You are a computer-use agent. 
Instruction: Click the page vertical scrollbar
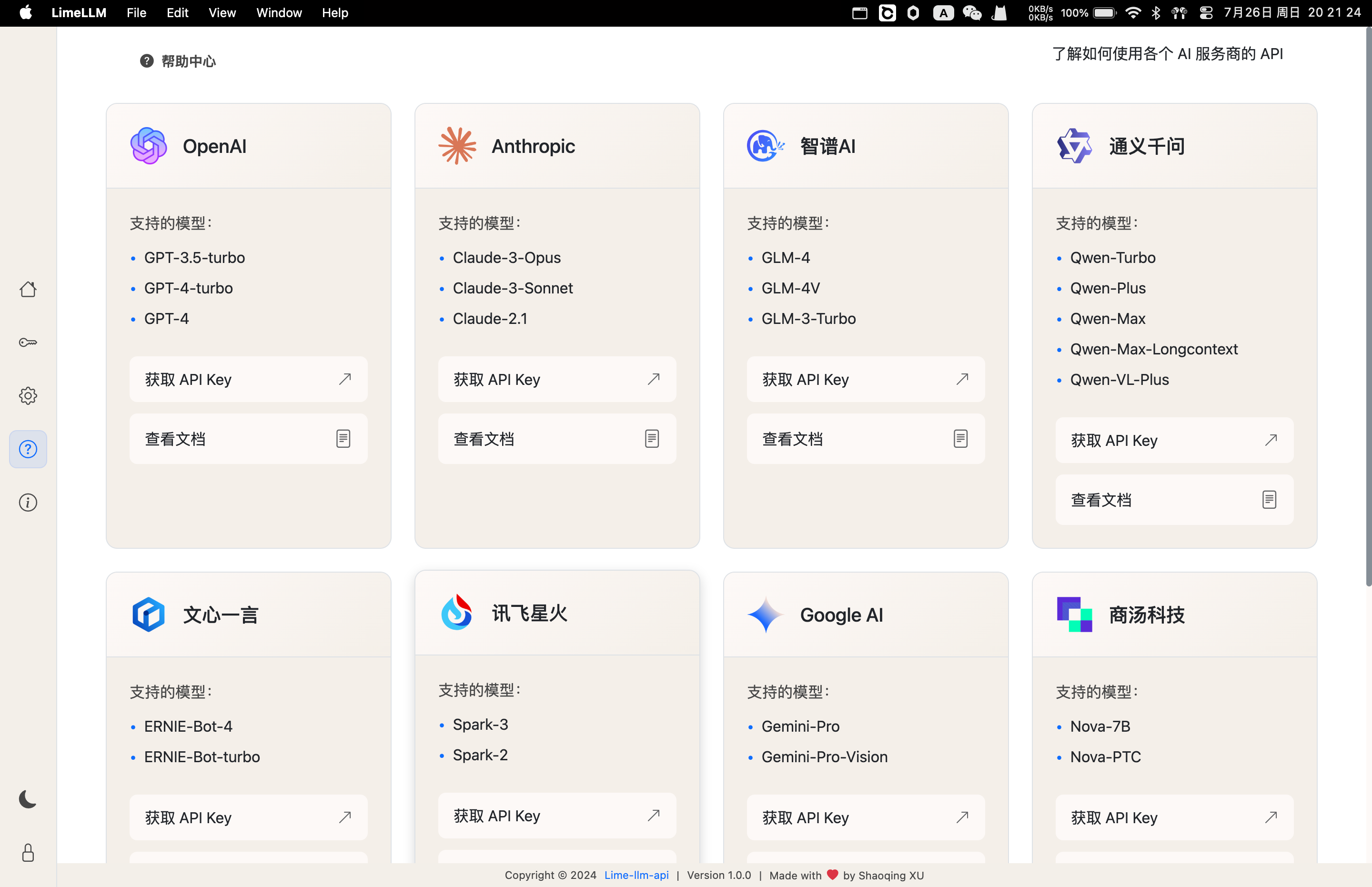[x=1368, y=305]
